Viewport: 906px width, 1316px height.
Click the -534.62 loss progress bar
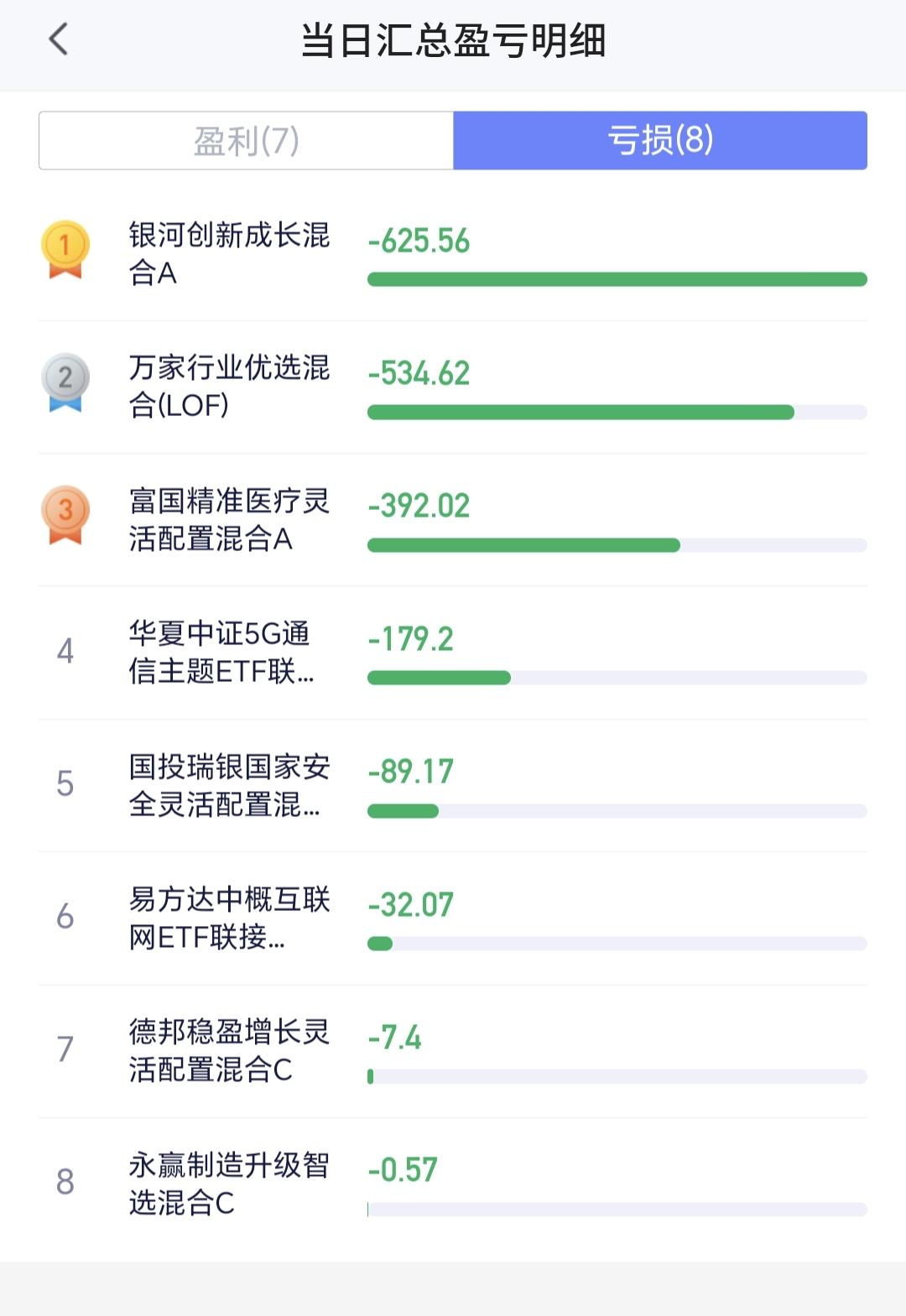(x=617, y=412)
